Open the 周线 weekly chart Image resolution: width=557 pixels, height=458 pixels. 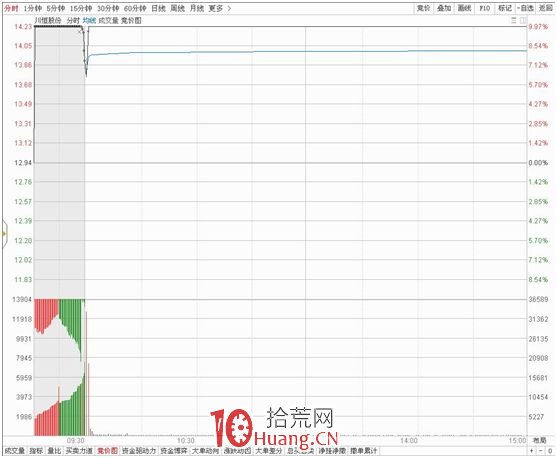pos(178,8)
